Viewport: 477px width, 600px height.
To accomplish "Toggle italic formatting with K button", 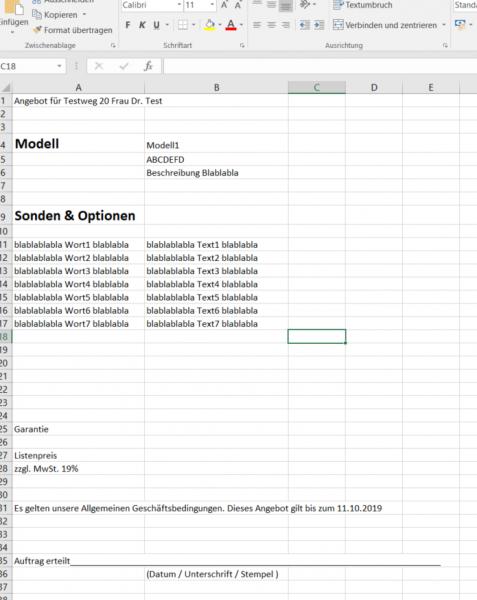I will (x=142, y=25).
